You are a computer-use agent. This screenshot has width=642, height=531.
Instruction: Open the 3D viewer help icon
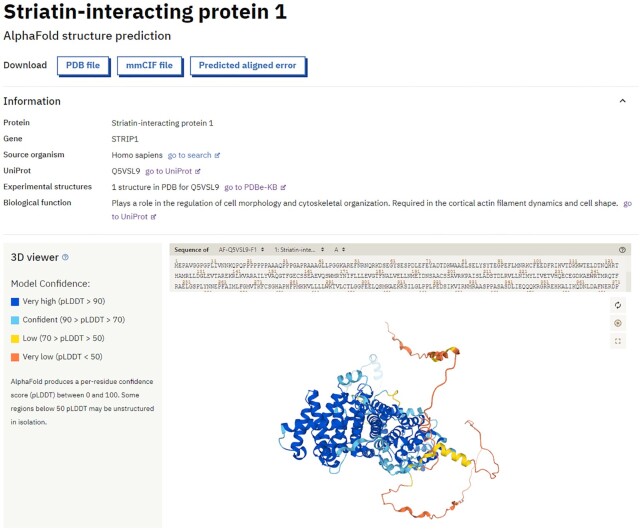(x=65, y=257)
